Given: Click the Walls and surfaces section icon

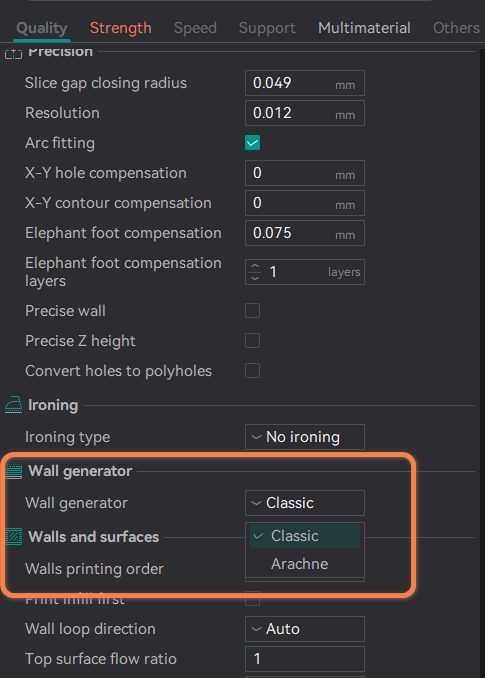Looking at the screenshot, I should (13, 537).
